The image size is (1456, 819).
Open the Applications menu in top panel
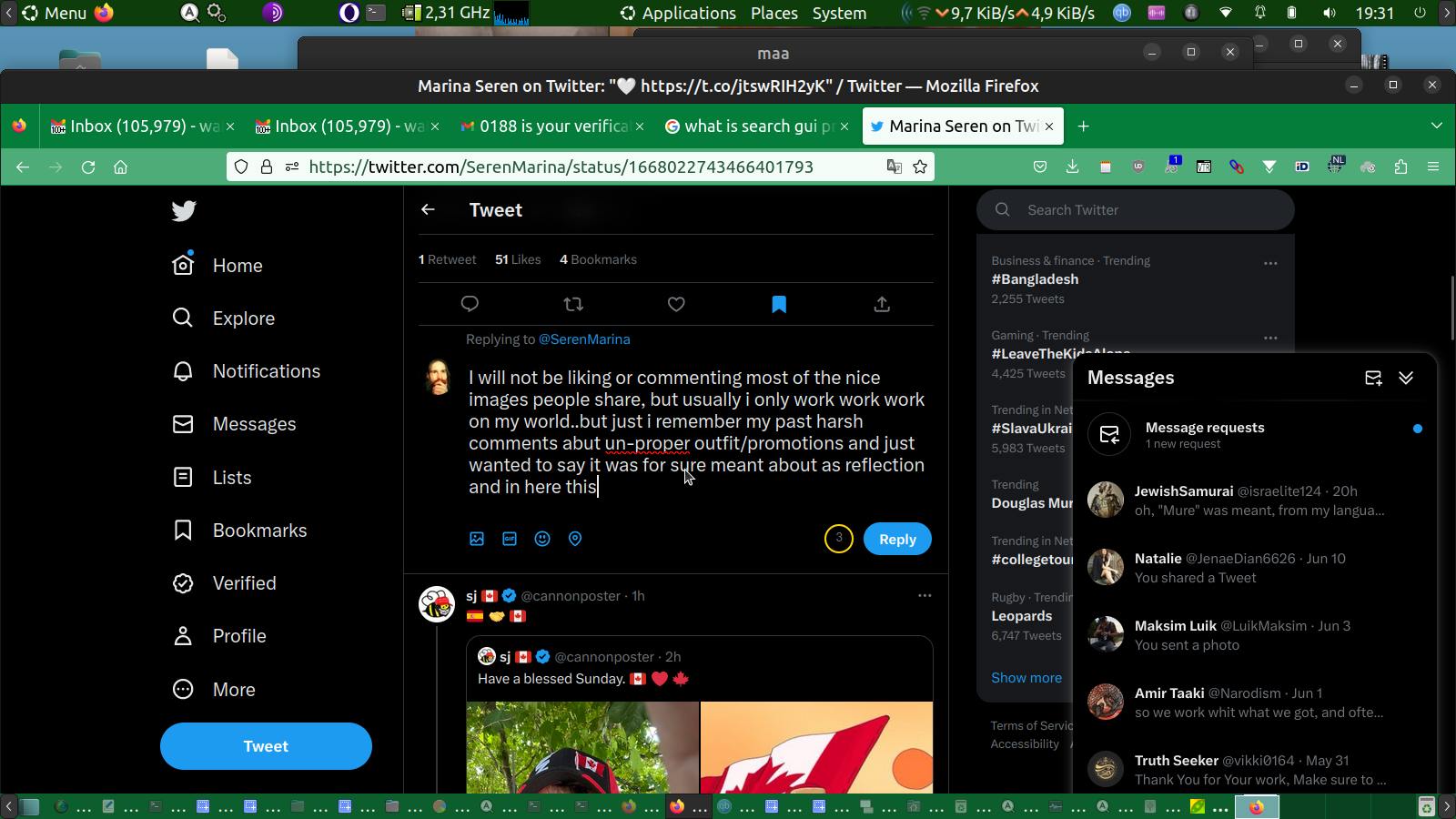click(x=679, y=13)
